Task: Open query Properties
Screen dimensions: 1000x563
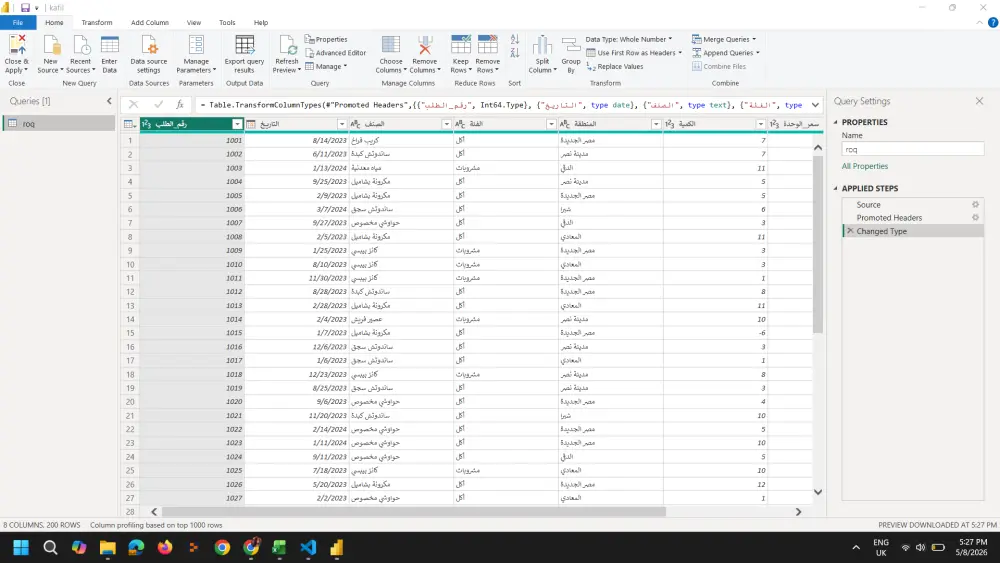Action: (326, 40)
